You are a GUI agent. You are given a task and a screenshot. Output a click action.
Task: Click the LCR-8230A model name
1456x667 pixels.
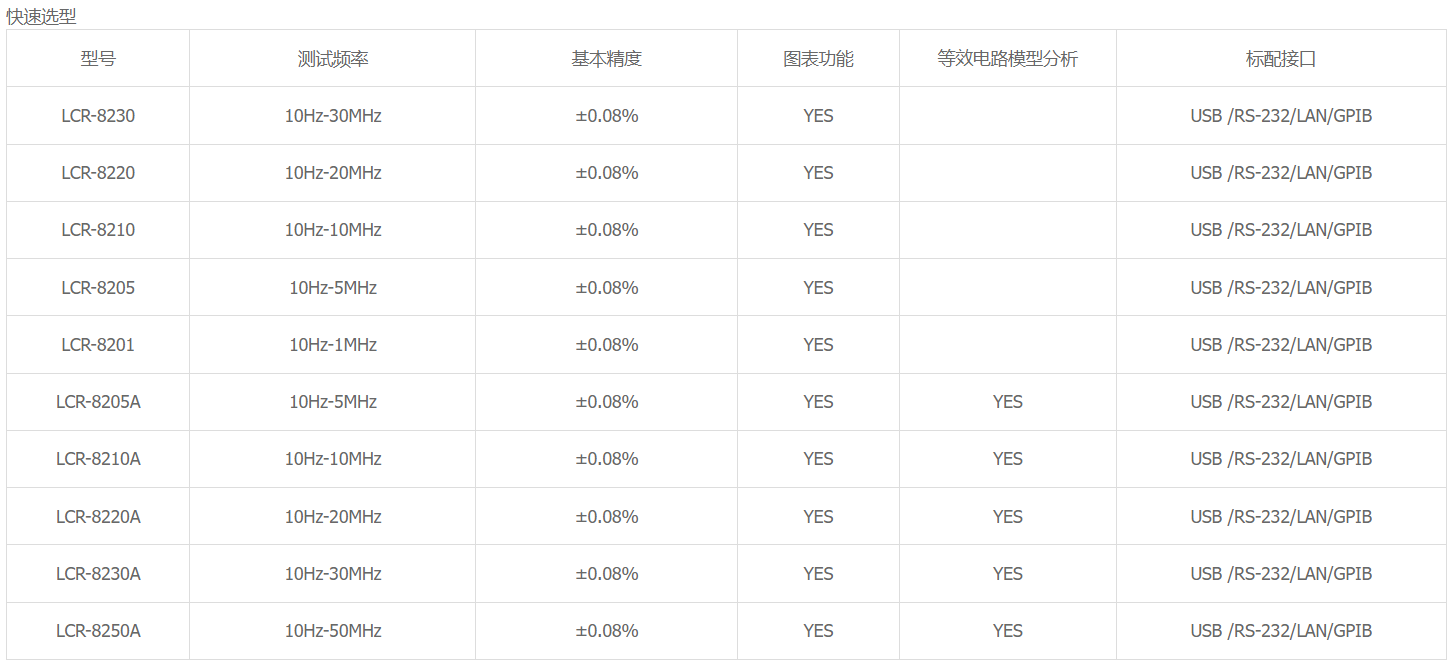[x=98, y=574]
